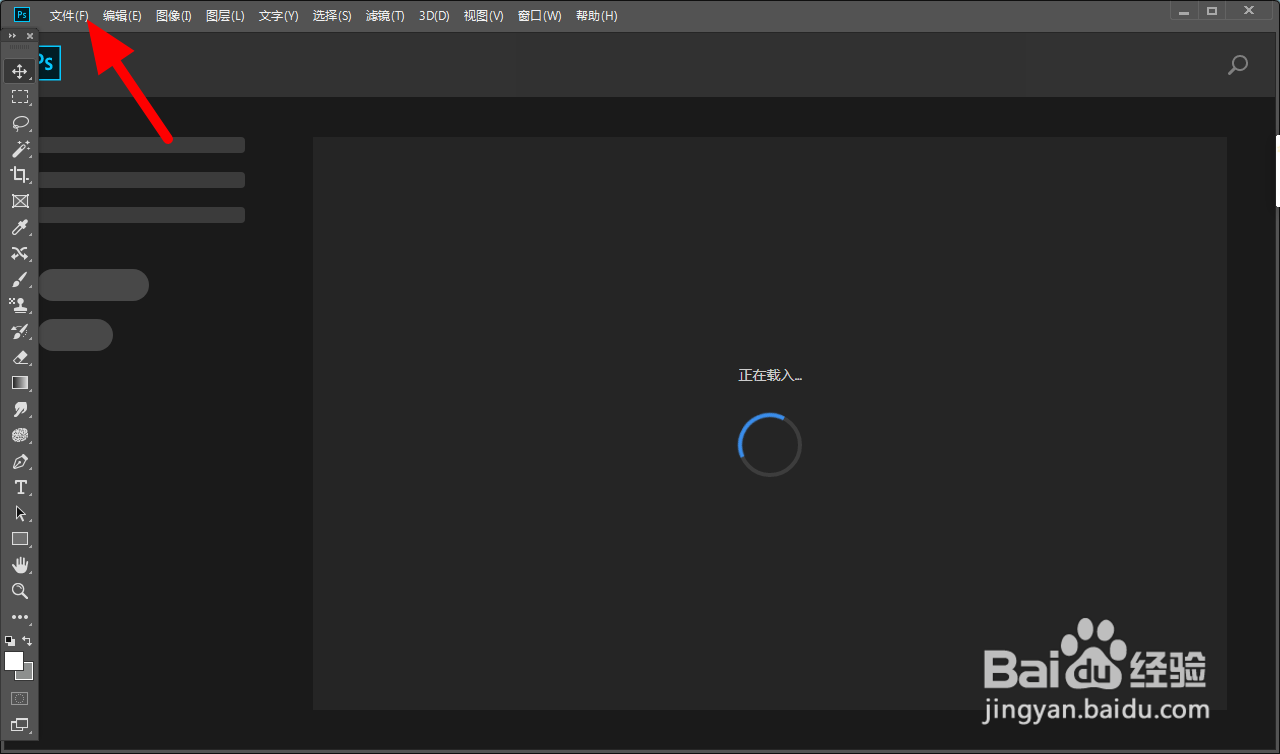The image size is (1280, 754).
Task: Select the Rectangle shape tool
Action: [19, 539]
